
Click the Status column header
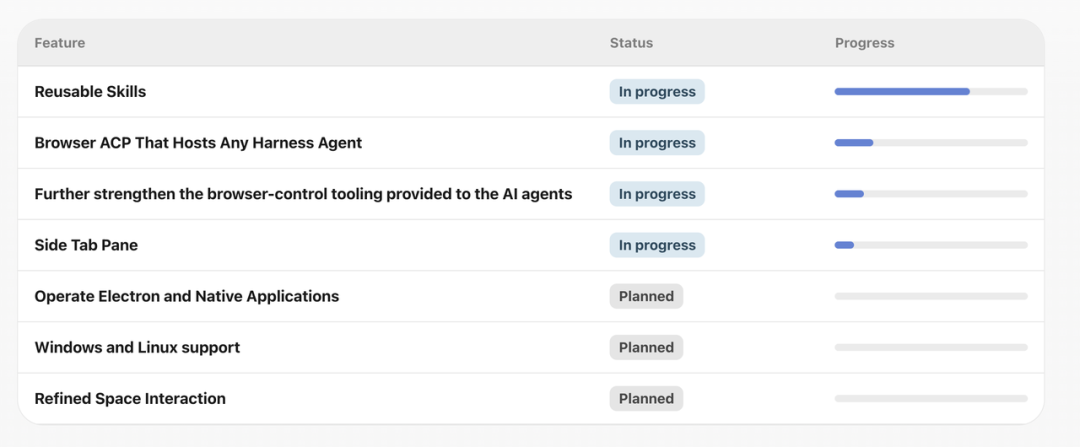[631, 43]
